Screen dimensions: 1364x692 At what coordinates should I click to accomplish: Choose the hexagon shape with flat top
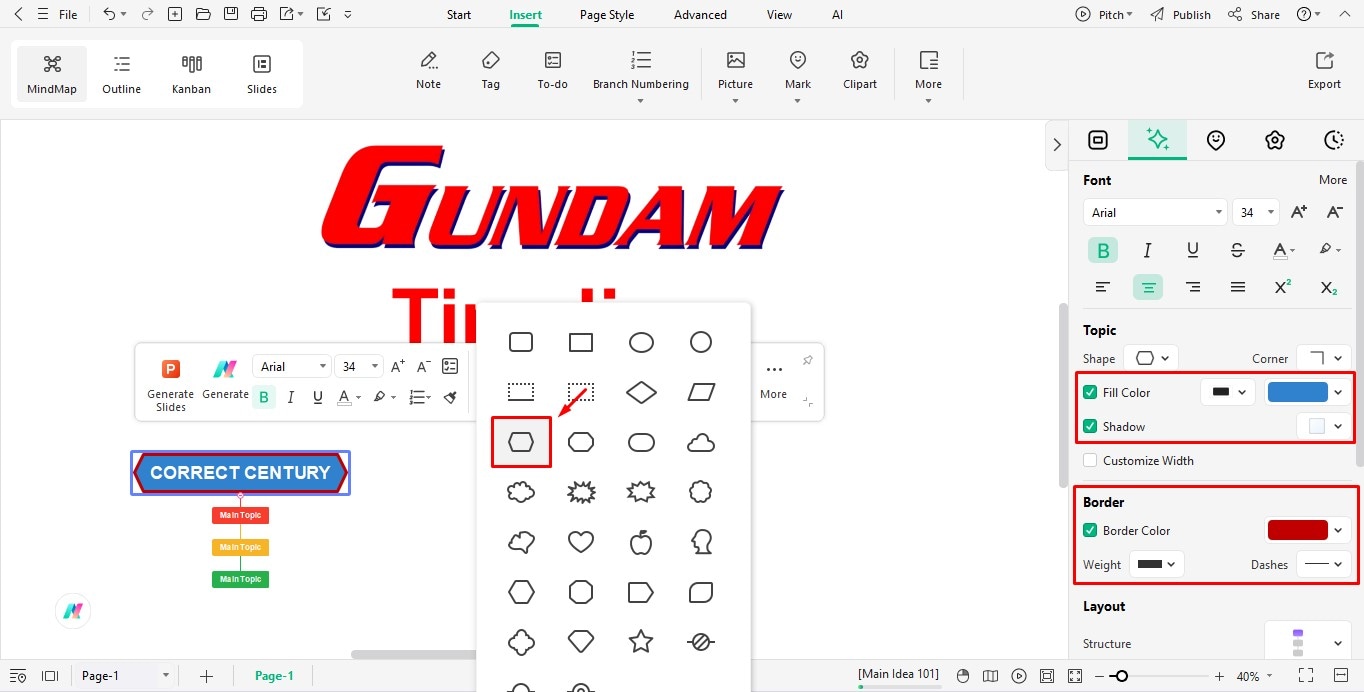[521, 442]
